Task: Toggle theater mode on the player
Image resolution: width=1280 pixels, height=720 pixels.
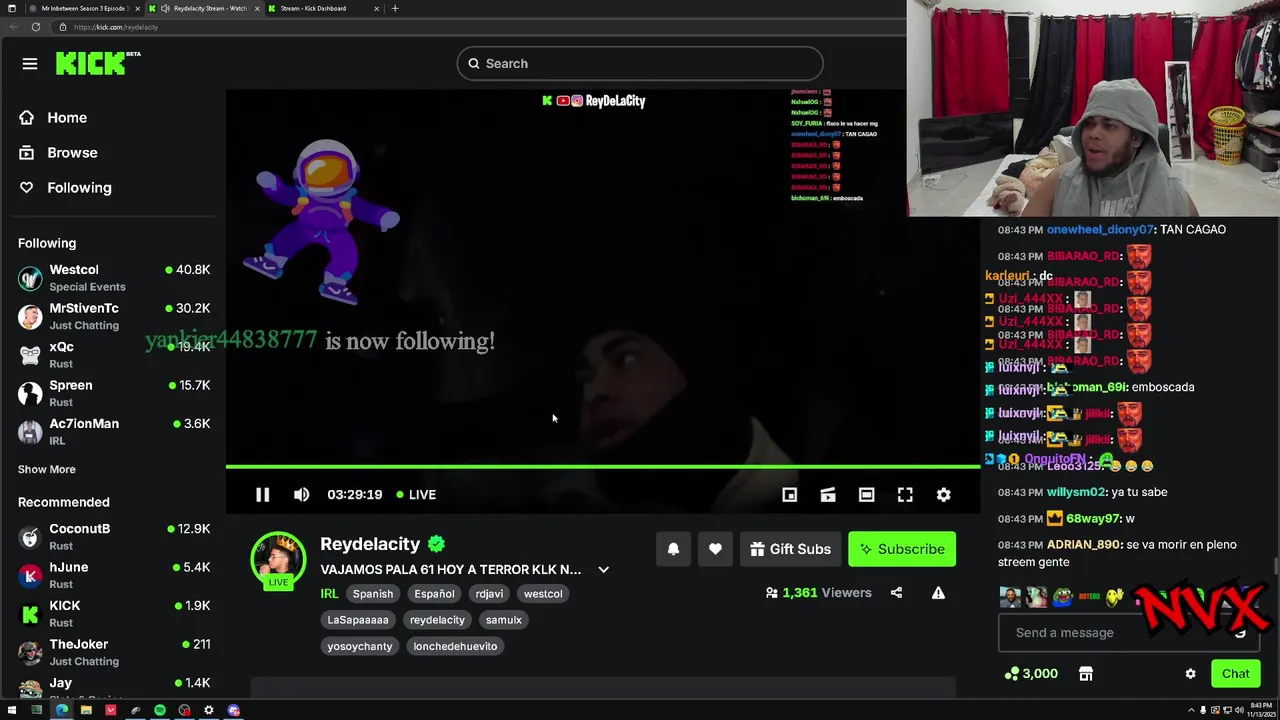Action: coord(866,495)
